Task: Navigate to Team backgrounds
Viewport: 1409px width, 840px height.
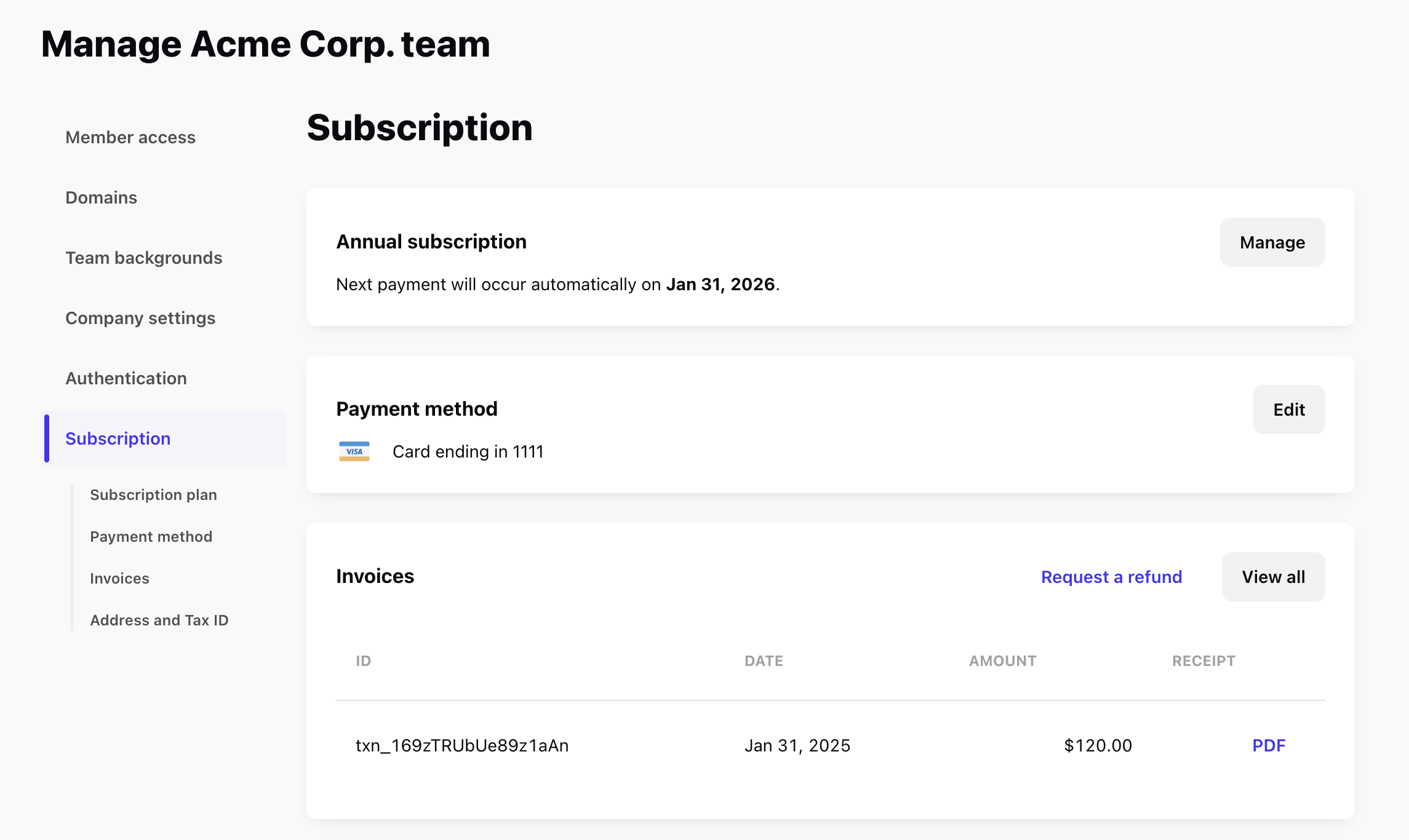Action: (x=143, y=258)
